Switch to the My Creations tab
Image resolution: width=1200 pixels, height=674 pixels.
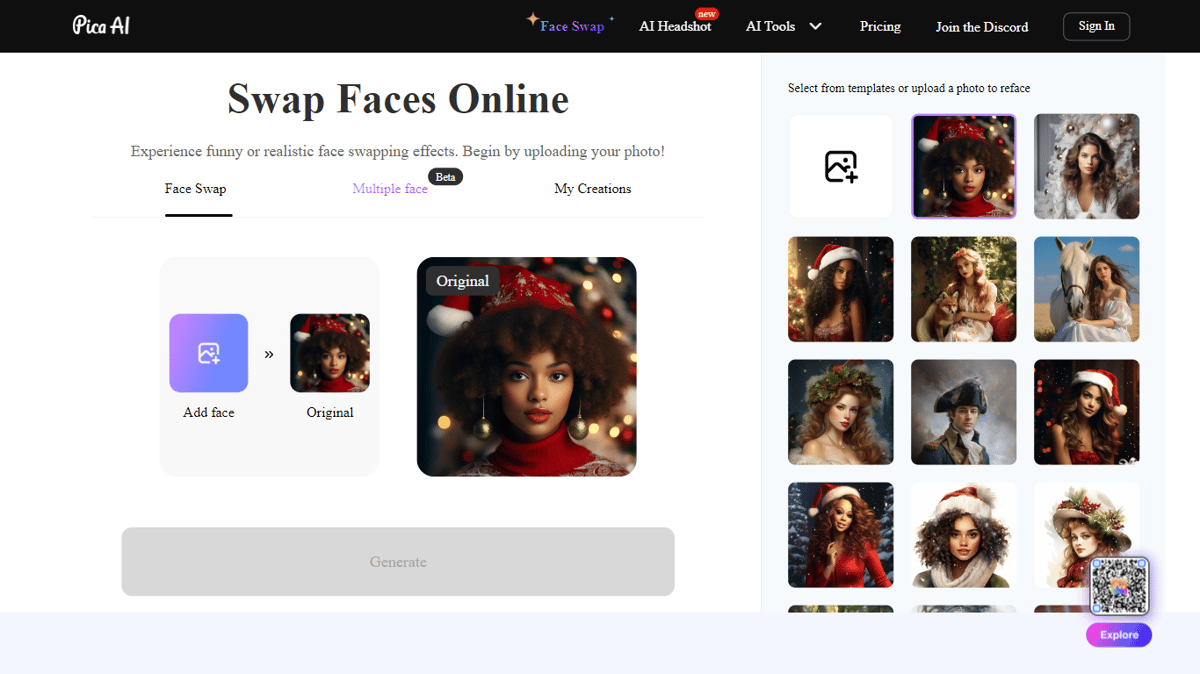(x=593, y=189)
